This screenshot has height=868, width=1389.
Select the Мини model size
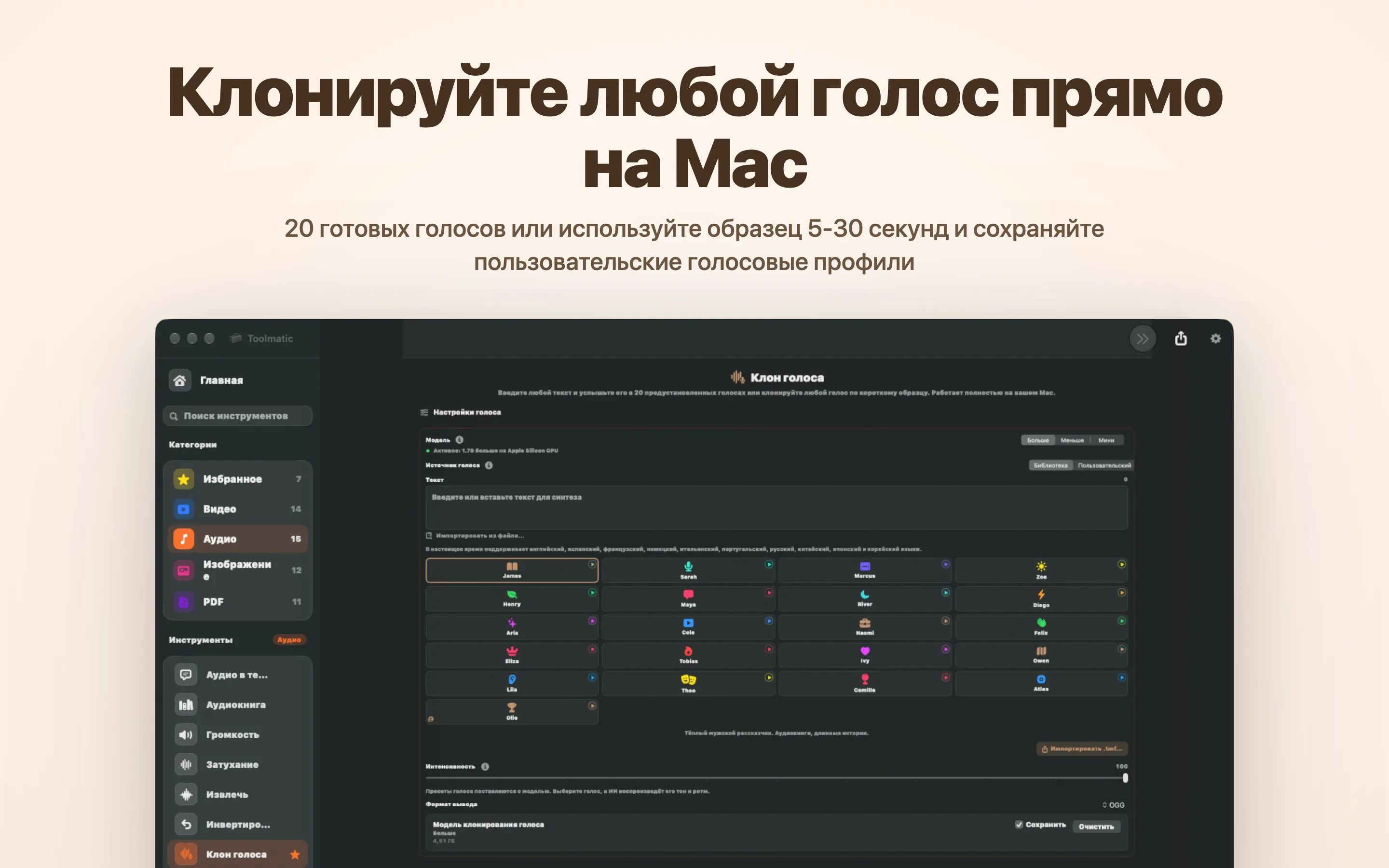click(x=1106, y=440)
